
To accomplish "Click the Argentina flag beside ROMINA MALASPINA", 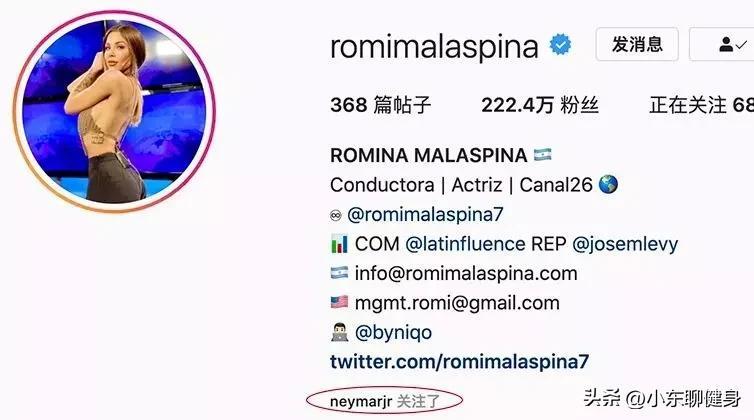I will (542, 155).
